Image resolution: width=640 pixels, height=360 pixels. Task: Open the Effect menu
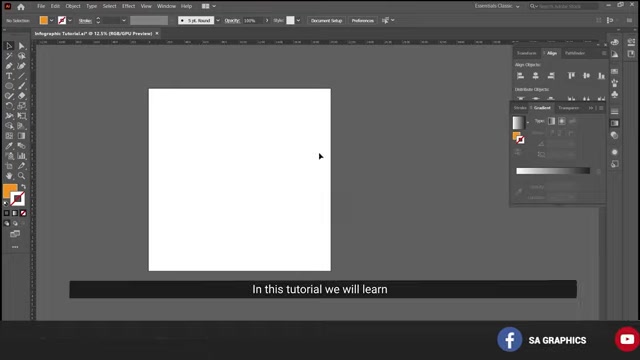[128, 6]
